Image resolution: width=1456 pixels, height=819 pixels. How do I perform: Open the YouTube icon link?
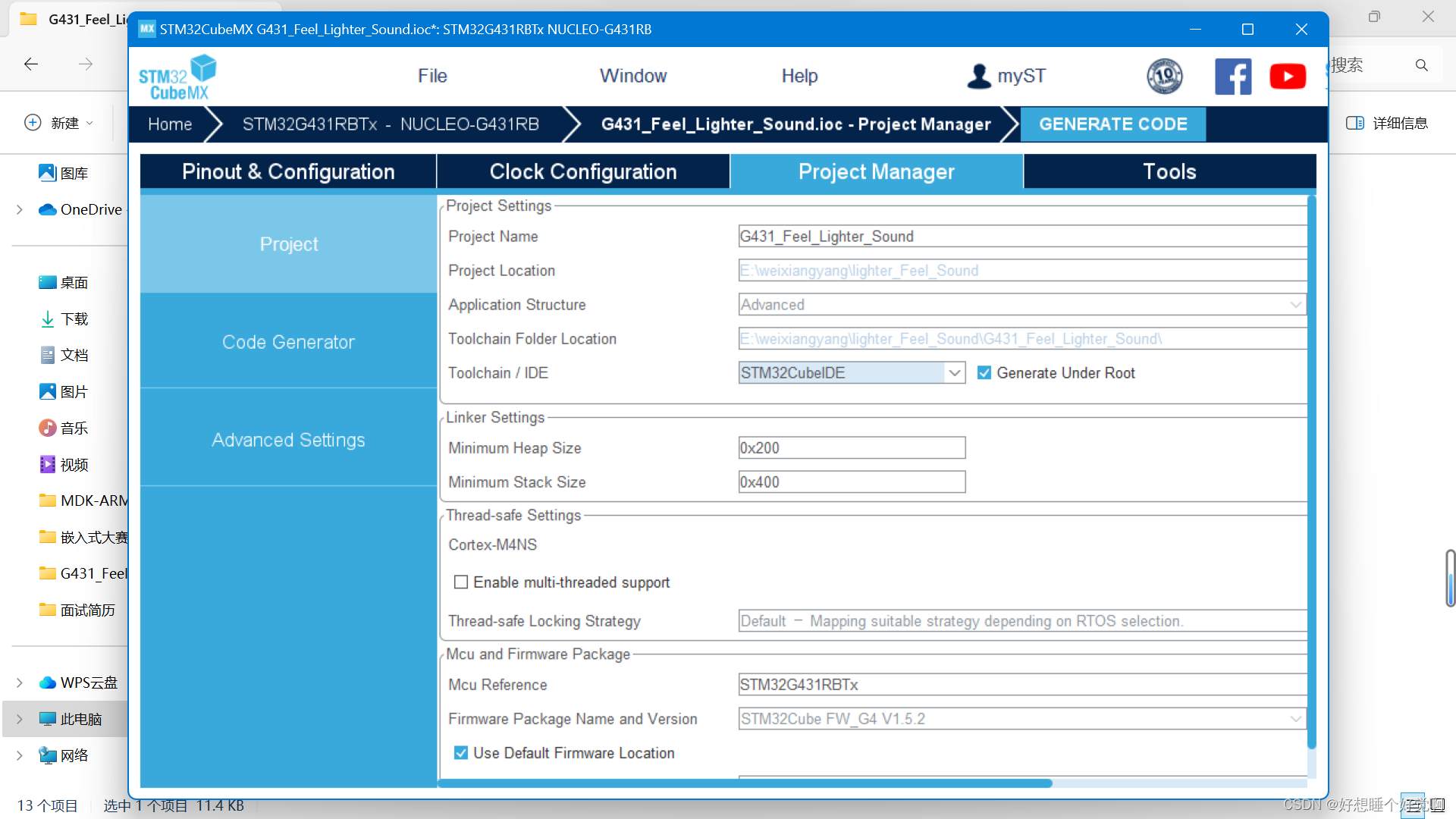tap(1288, 76)
